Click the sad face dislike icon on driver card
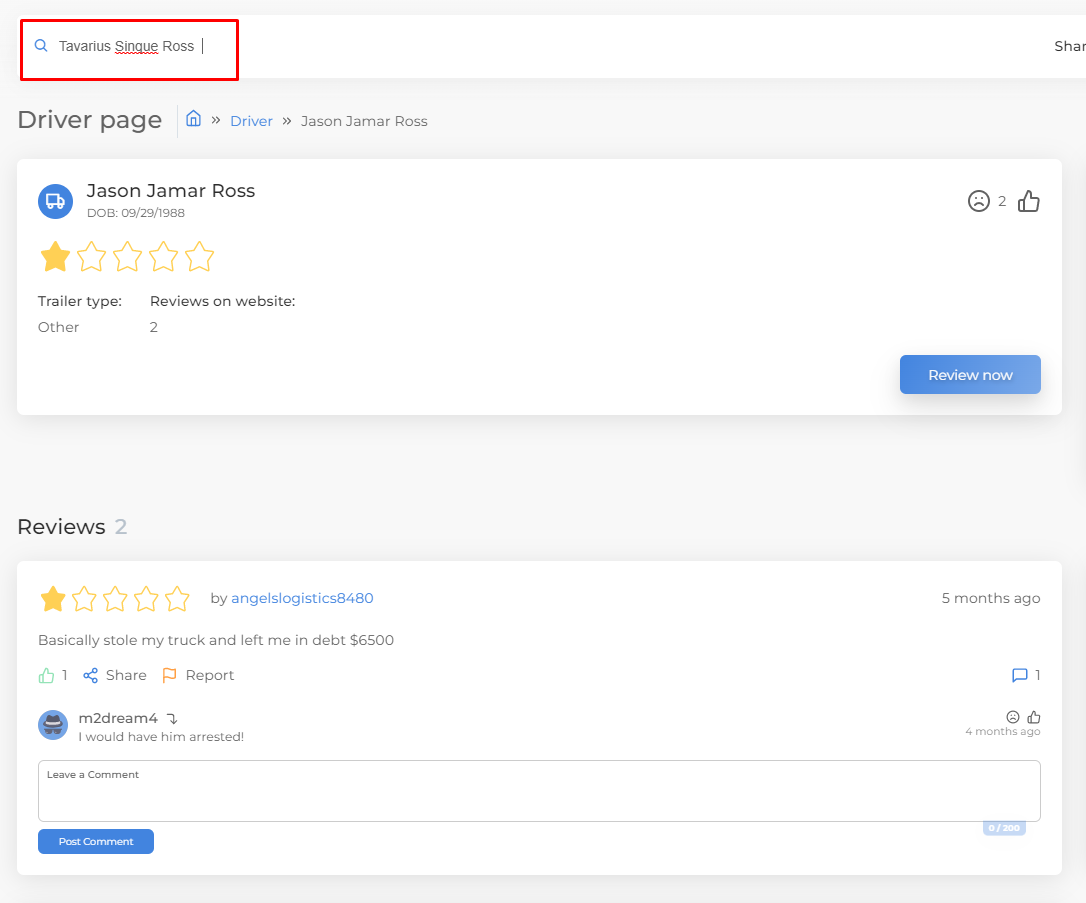This screenshot has width=1086, height=903. [978, 201]
